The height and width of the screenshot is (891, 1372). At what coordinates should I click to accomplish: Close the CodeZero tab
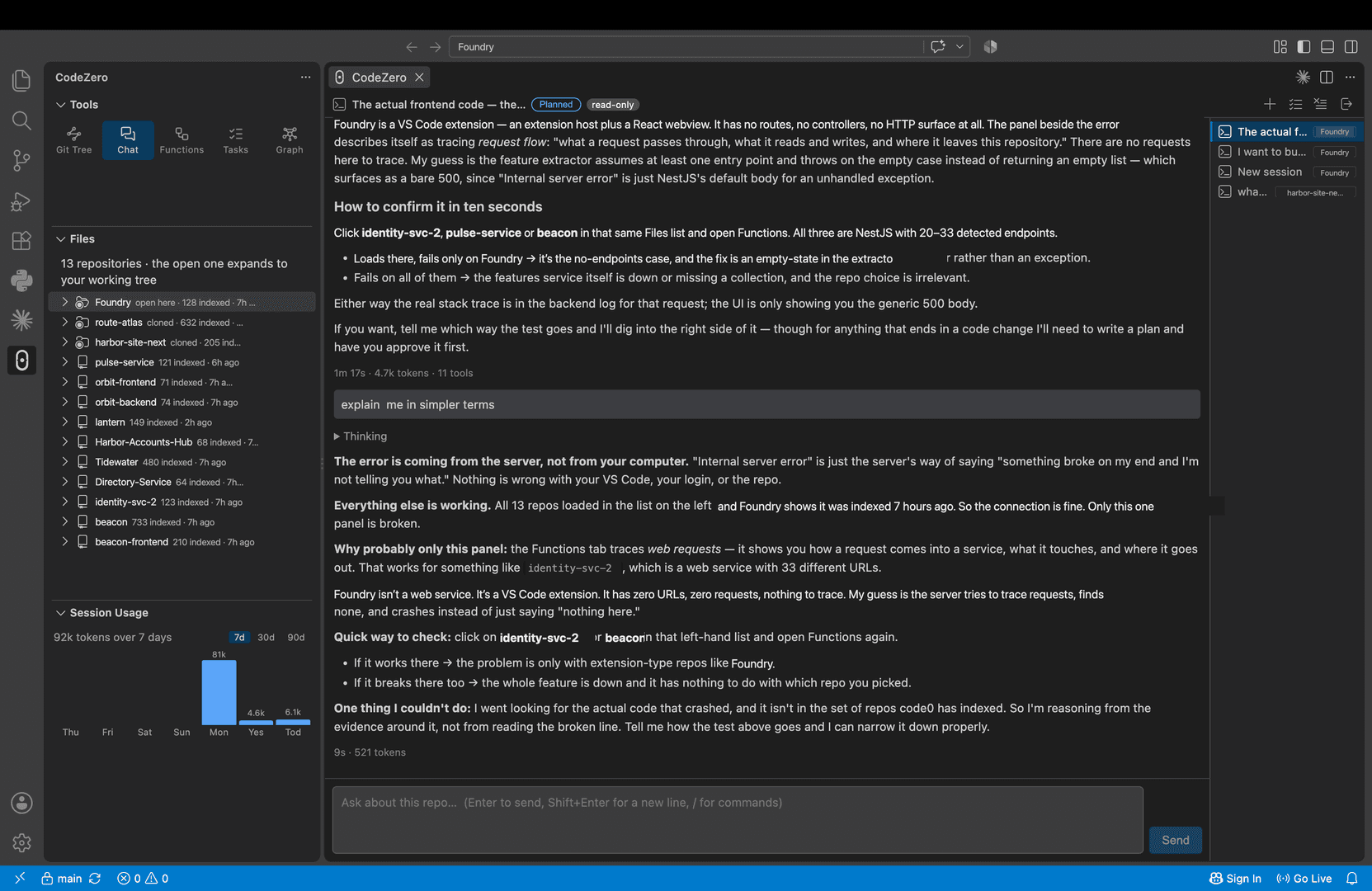pyautogui.click(x=419, y=77)
